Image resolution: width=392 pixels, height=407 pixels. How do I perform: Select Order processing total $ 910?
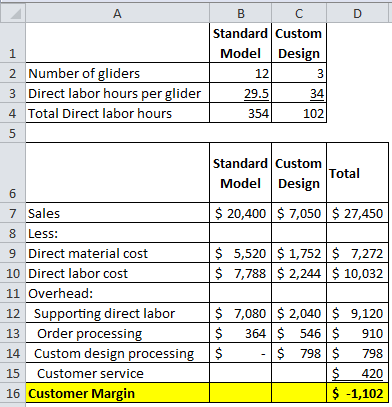[357, 333]
